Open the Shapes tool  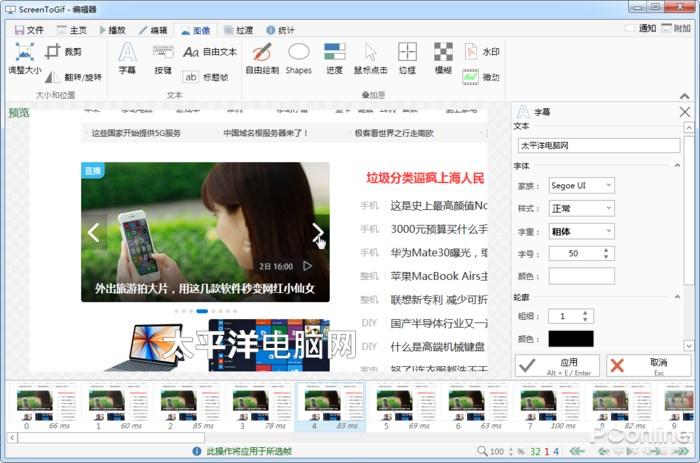pyautogui.click(x=299, y=58)
